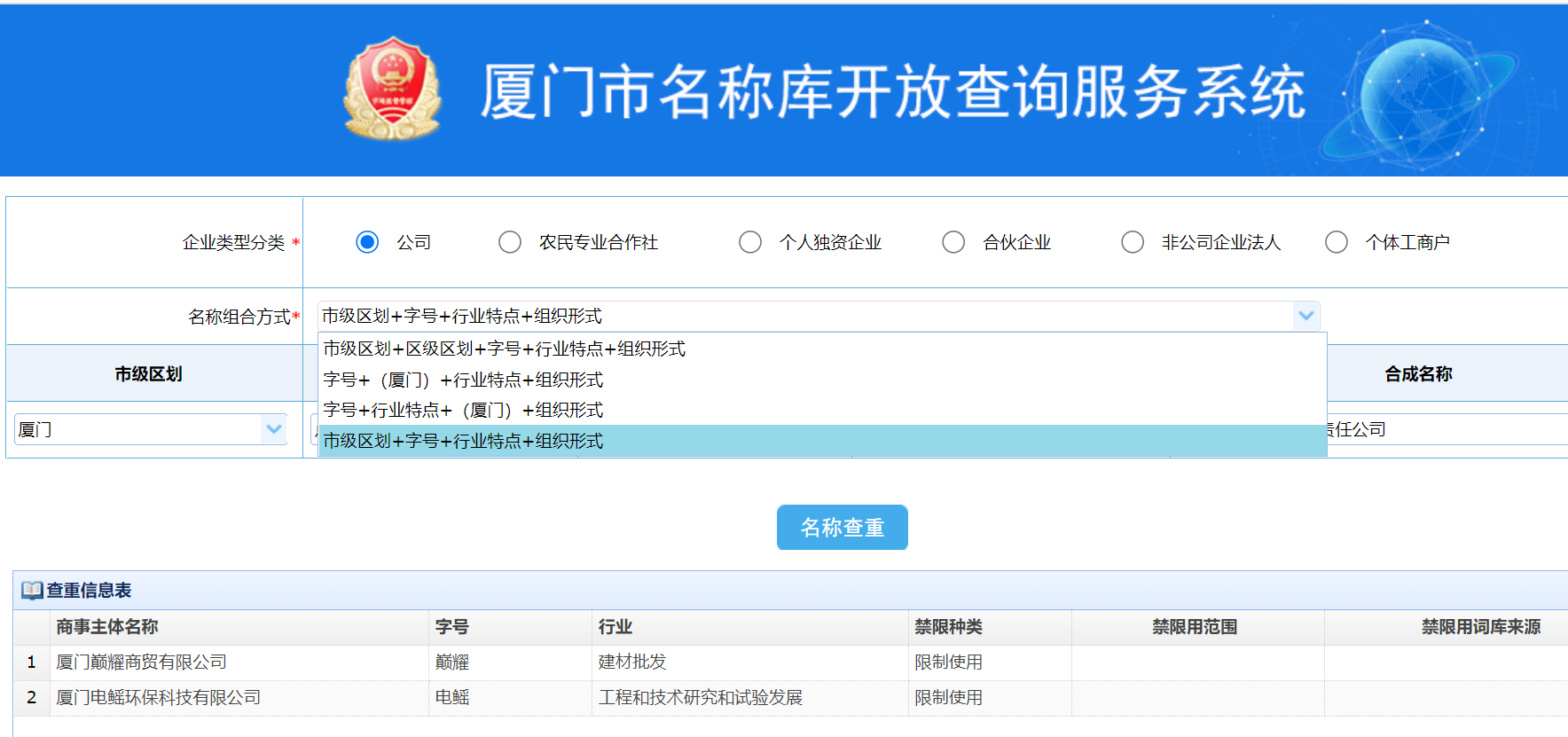Click the book icon beside 查重信息表
Viewport: 1568px width, 737px height.
click(x=32, y=591)
